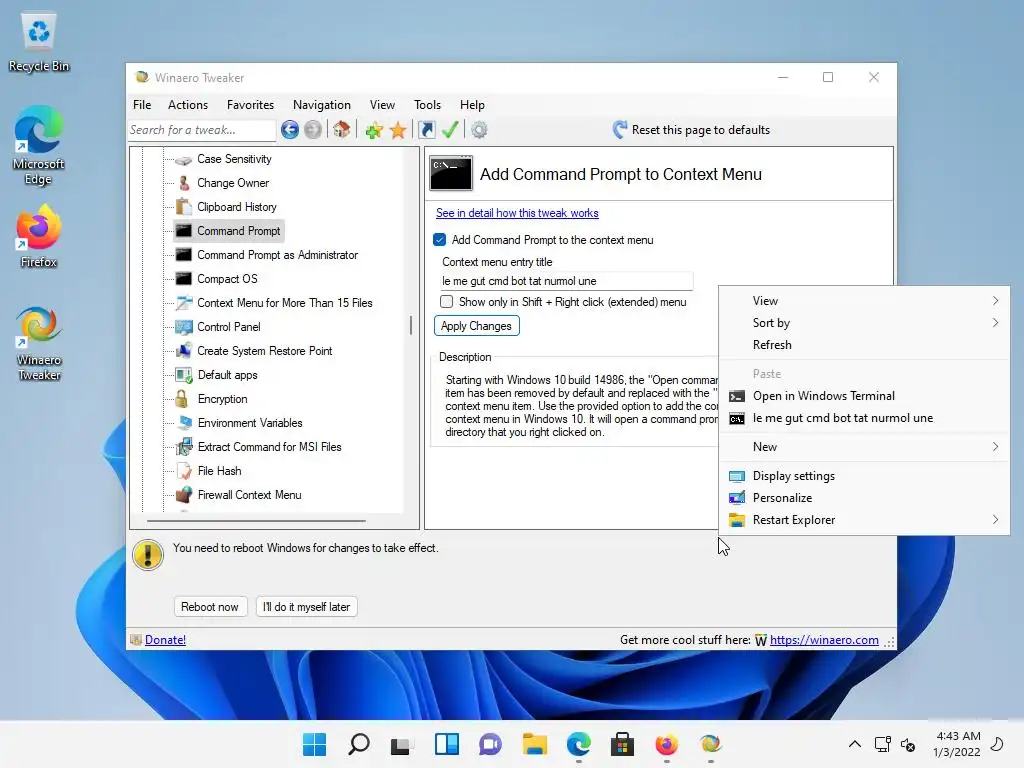Click the tree panel vertical scrollbar
Image resolution: width=1024 pixels, height=768 pixels.
pyautogui.click(x=411, y=325)
